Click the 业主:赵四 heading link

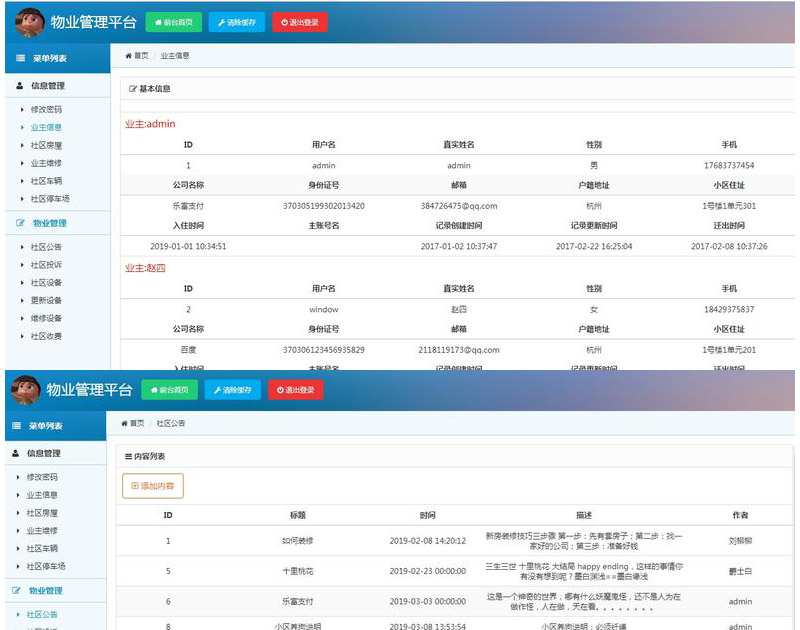click(x=145, y=268)
